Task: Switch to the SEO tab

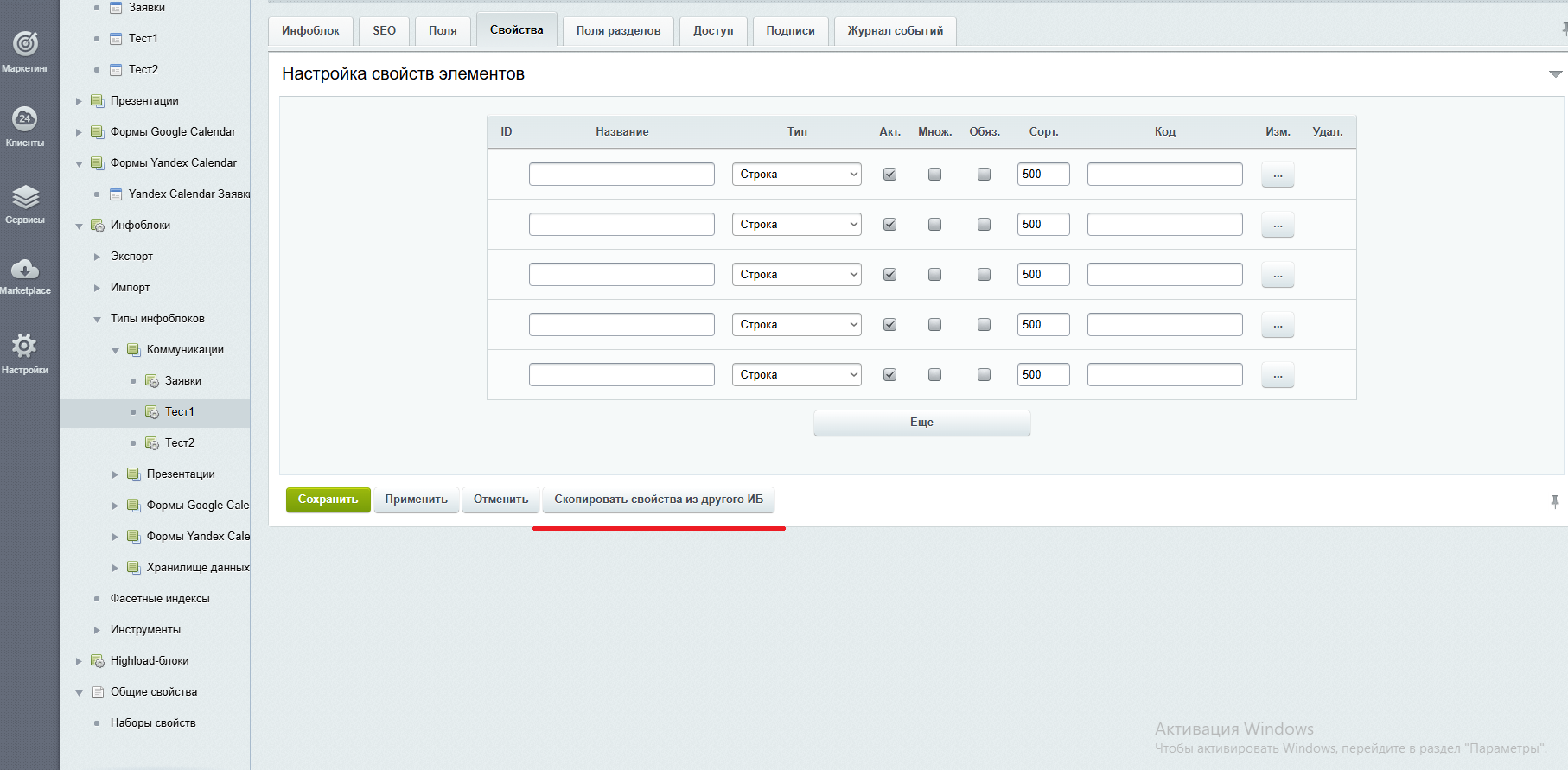Action: [384, 30]
